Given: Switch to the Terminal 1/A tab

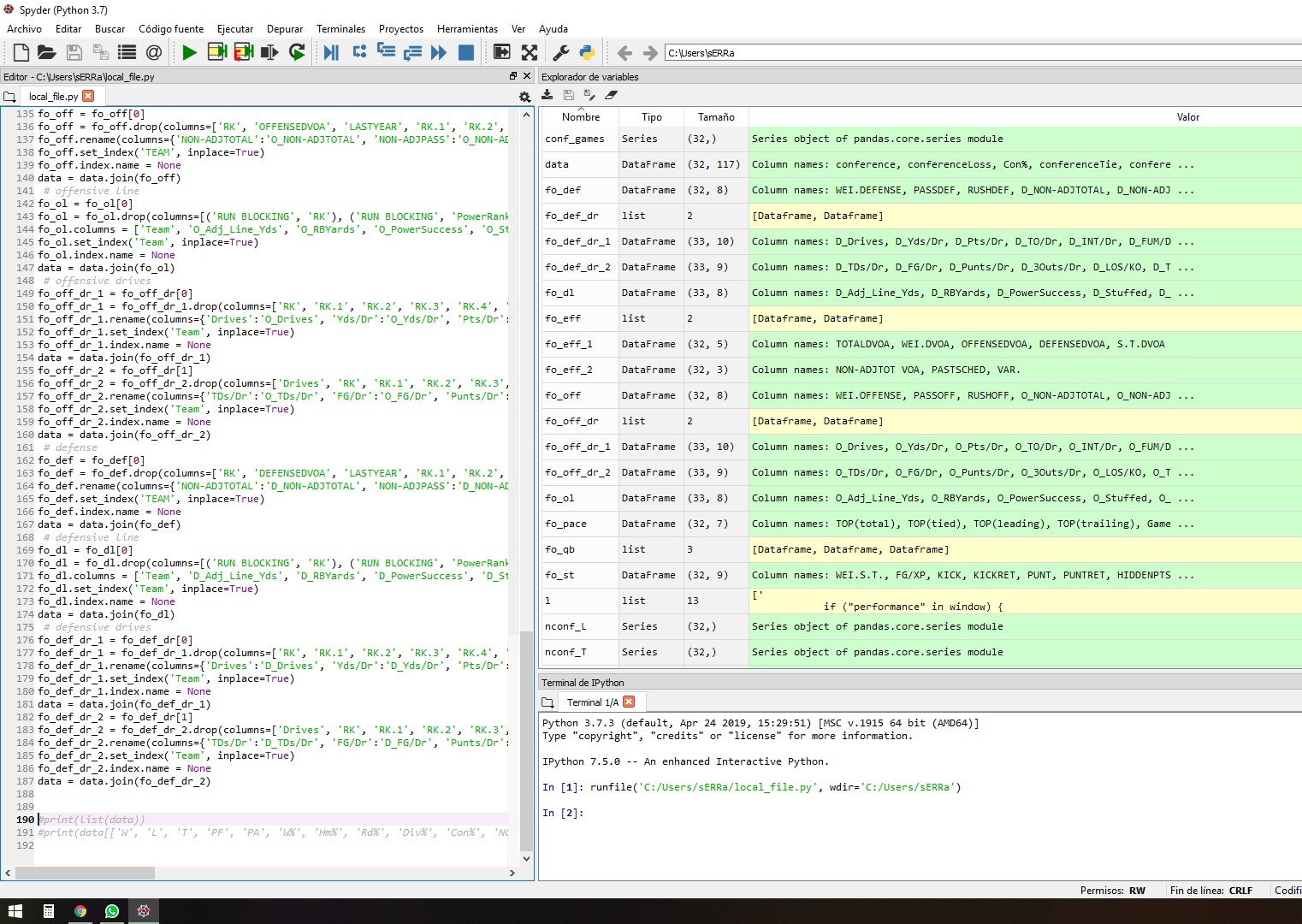Looking at the screenshot, I should (x=595, y=702).
